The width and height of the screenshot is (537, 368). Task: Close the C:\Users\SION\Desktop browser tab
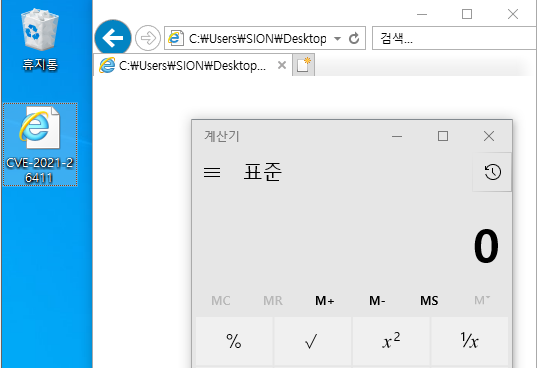[x=282, y=65]
